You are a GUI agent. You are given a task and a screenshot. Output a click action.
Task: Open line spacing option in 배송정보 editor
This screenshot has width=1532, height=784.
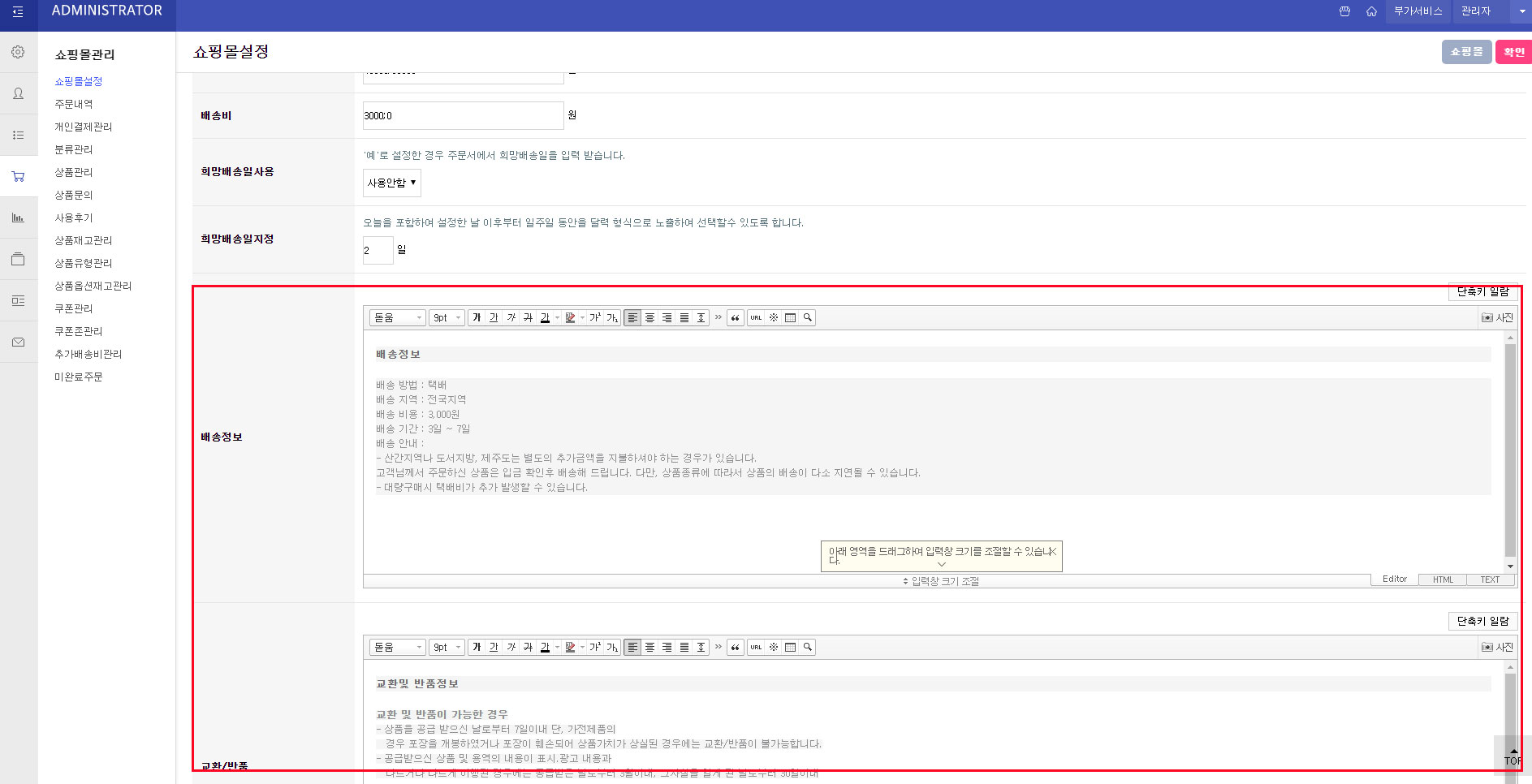coord(701,317)
